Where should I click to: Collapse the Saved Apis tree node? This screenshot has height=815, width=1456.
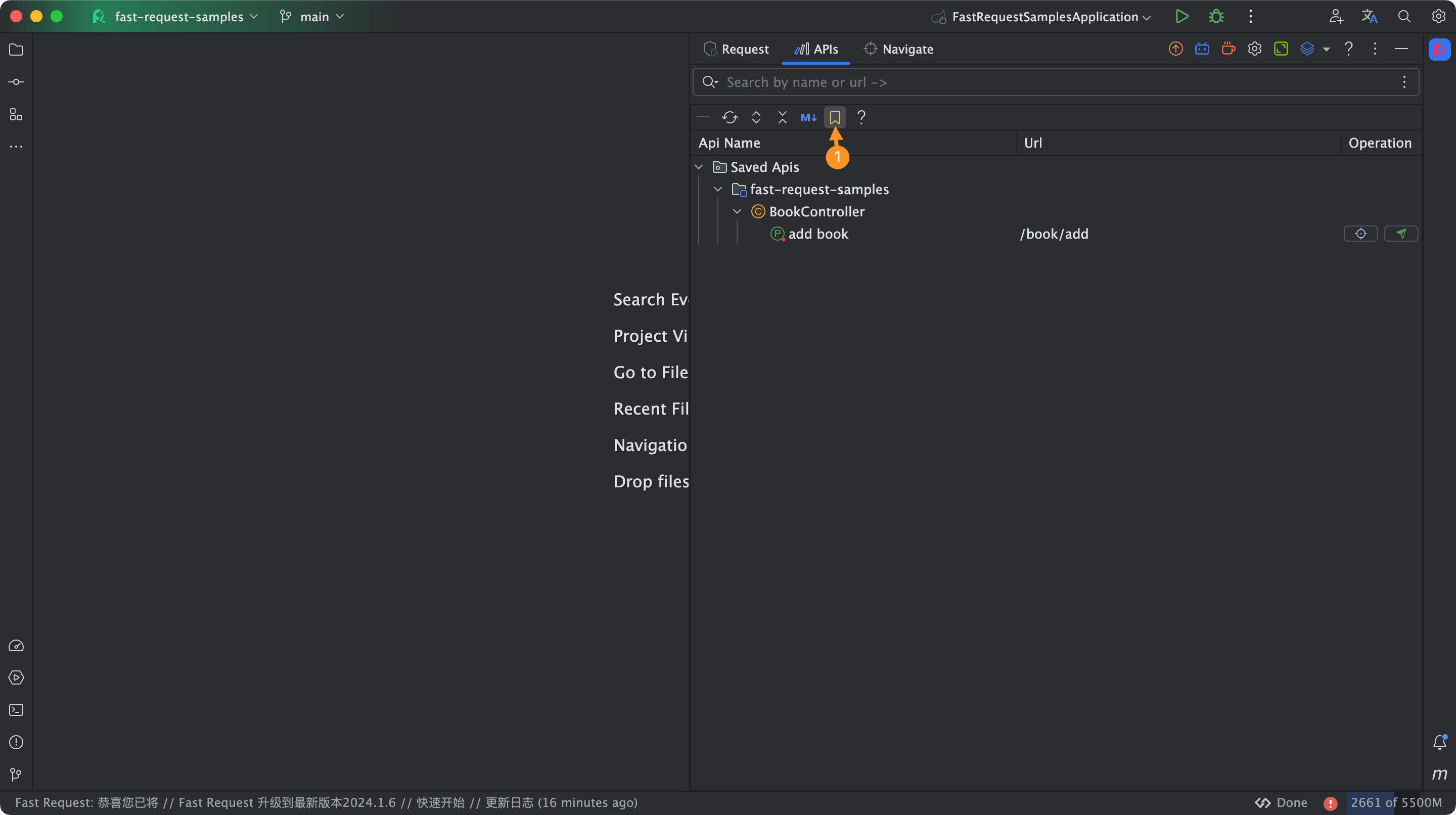point(699,167)
